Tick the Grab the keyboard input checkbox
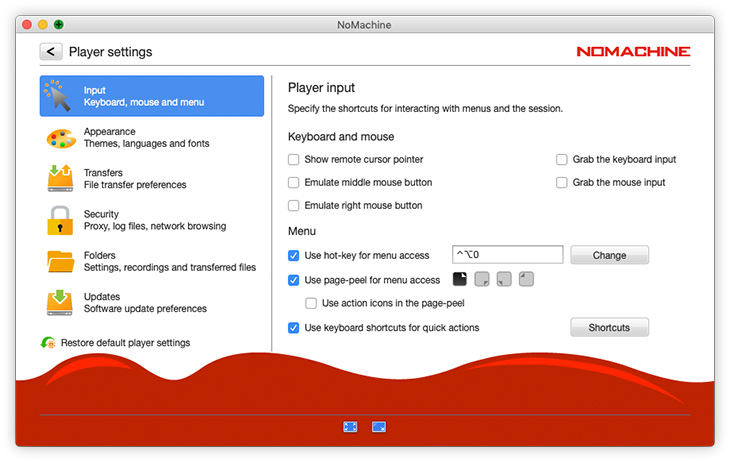 562,159
